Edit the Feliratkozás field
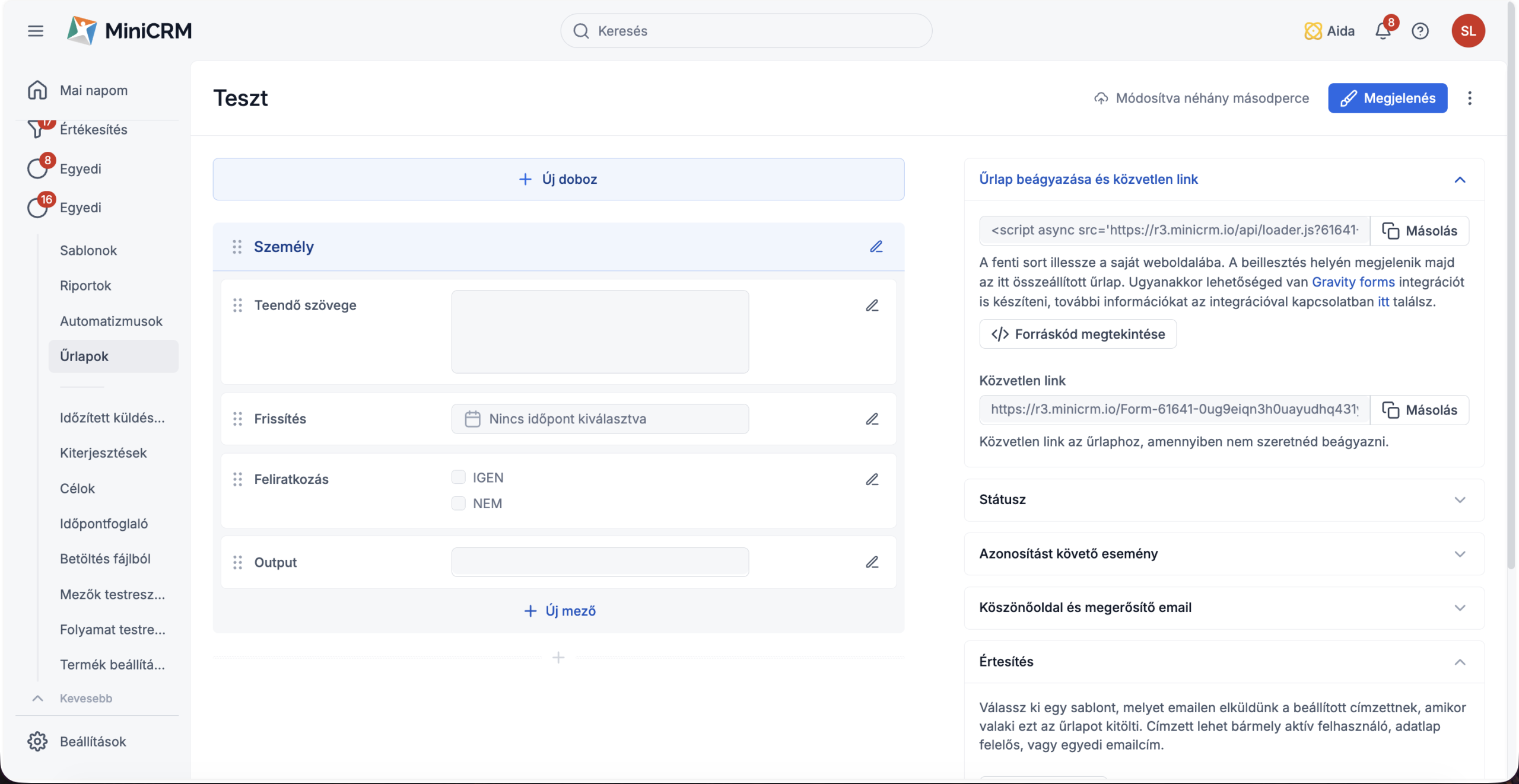Screen dimensions: 1519x784 872,479
